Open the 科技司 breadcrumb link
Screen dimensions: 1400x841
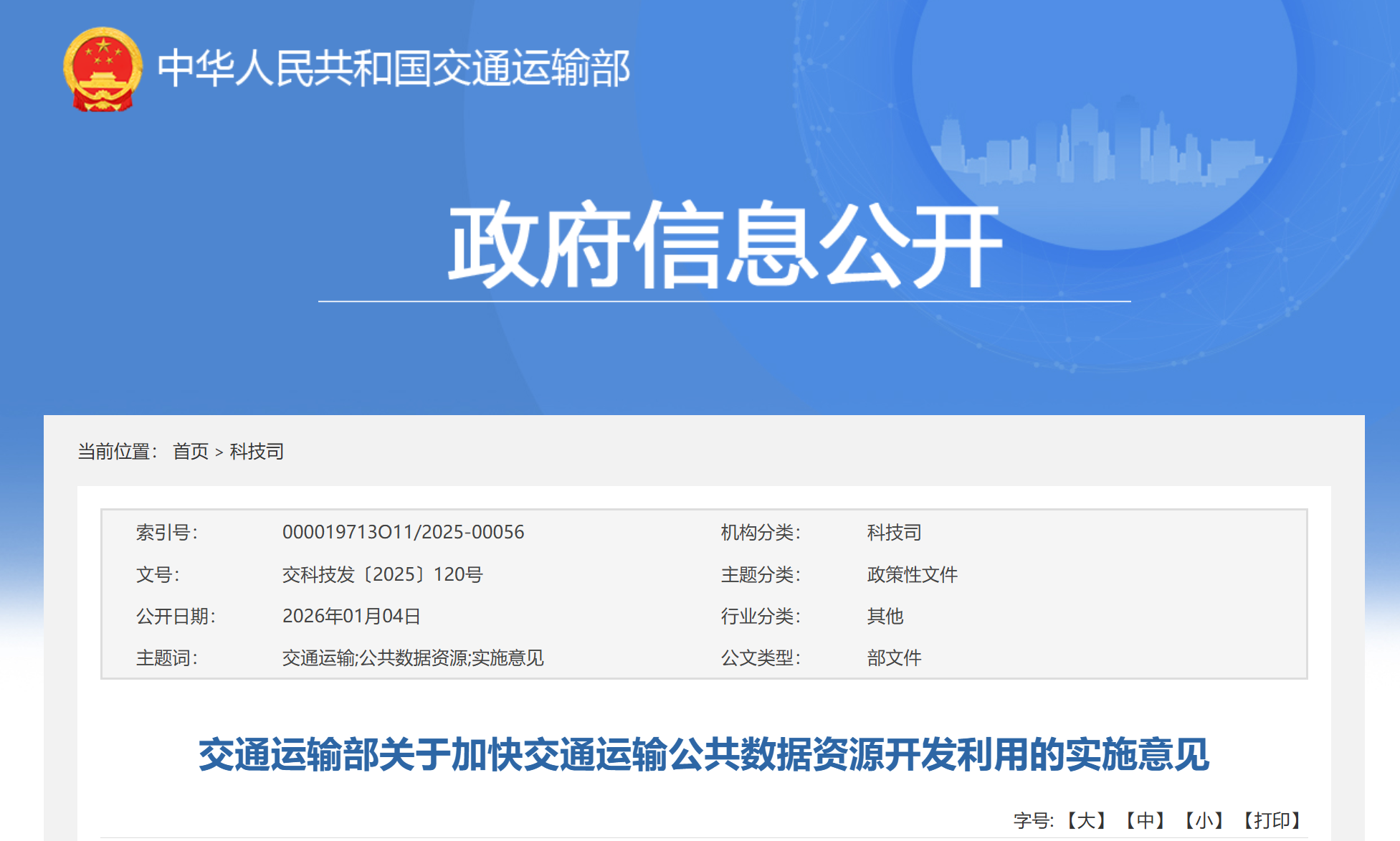click(x=257, y=452)
